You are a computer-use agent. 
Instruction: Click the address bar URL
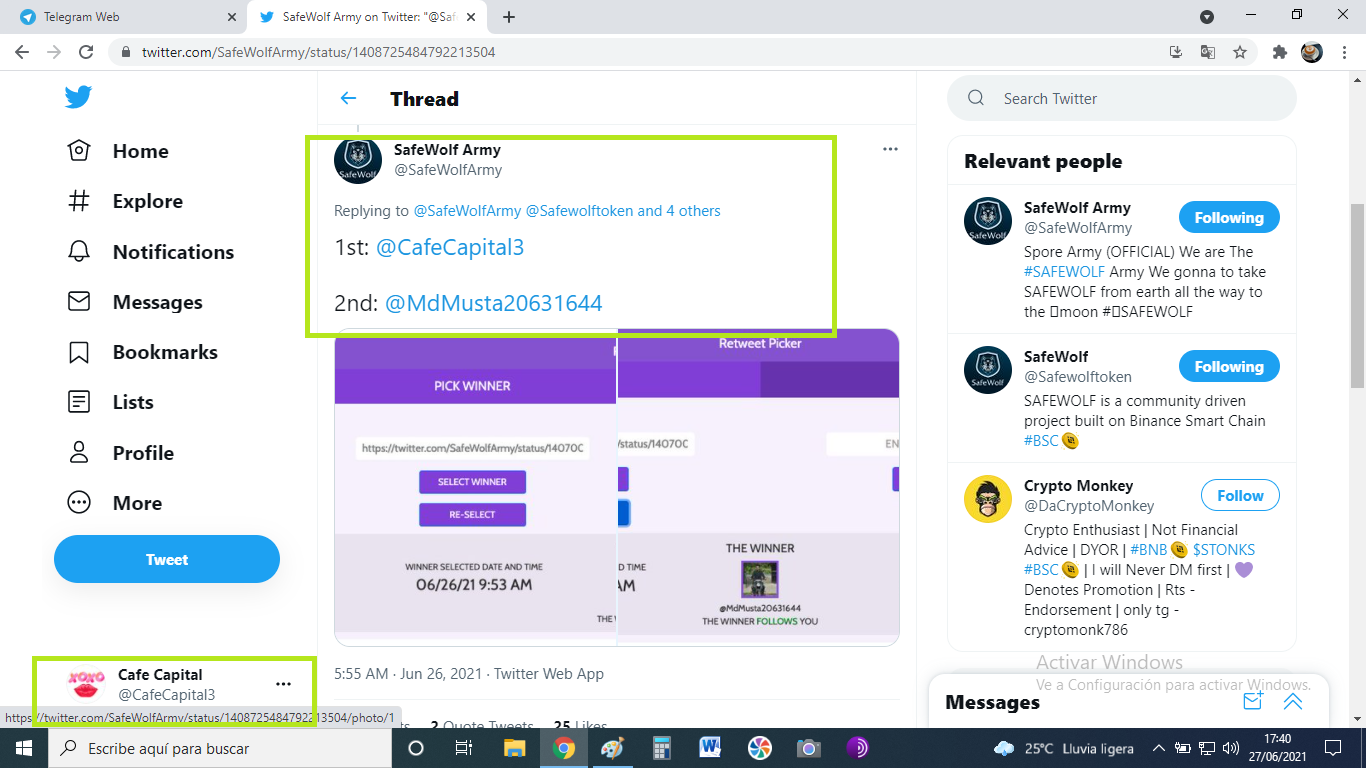pos(318,52)
